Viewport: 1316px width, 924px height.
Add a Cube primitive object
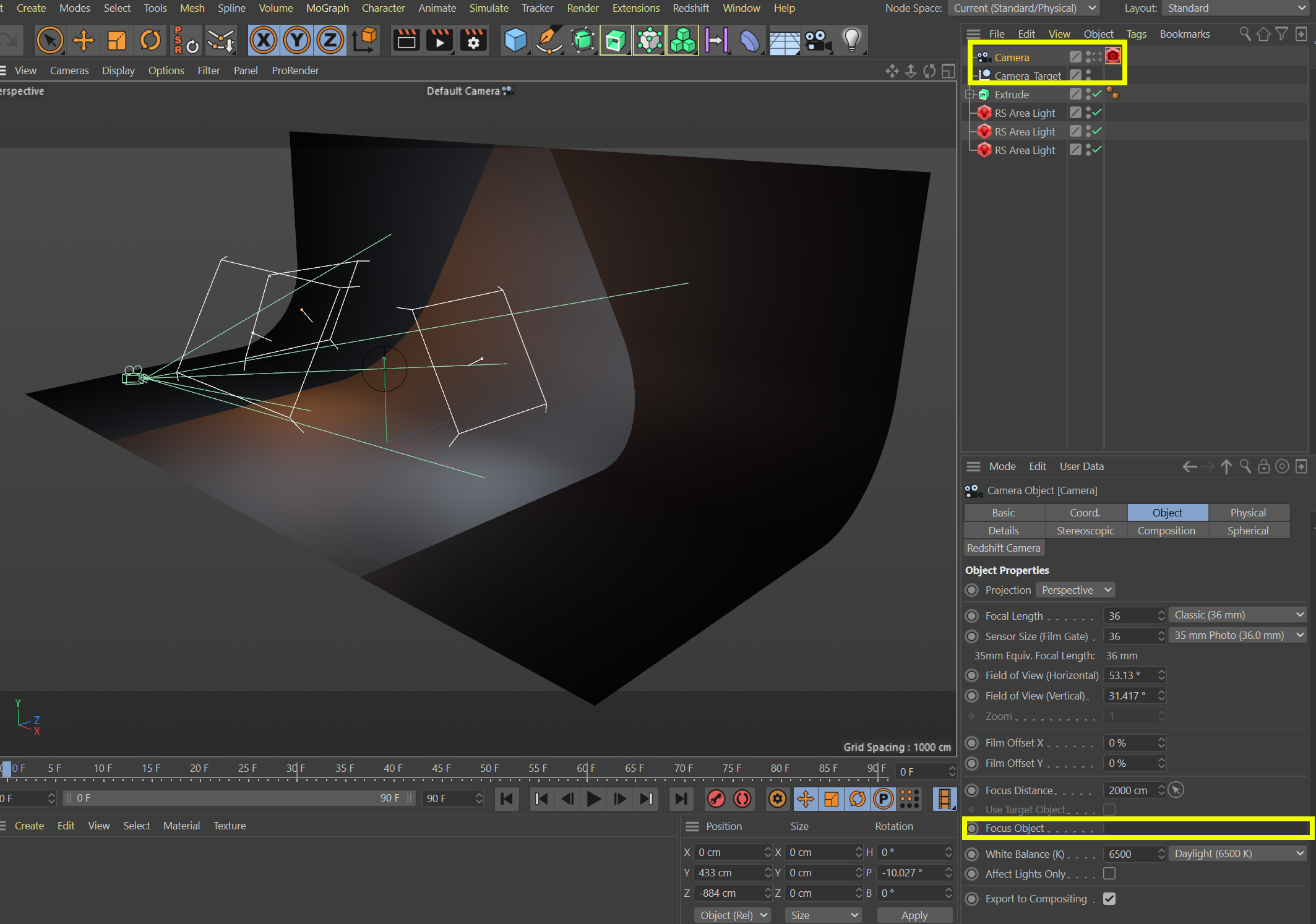click(515, 41)
